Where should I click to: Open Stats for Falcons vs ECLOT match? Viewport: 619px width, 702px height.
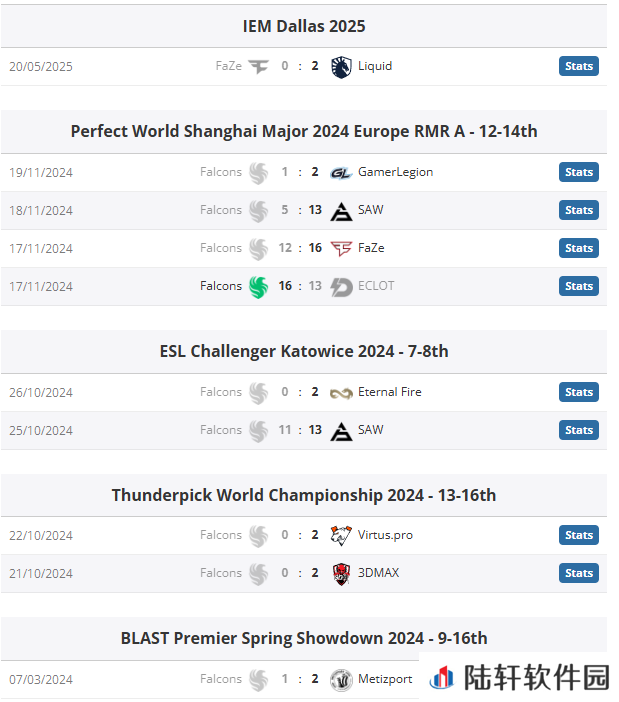point(578,287)
